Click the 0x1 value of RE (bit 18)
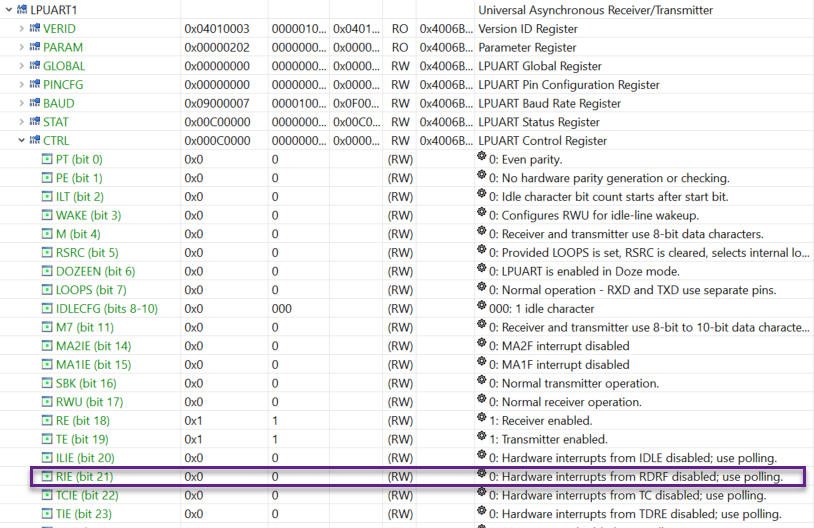This screenshot has height=528, width=814. 193,421
